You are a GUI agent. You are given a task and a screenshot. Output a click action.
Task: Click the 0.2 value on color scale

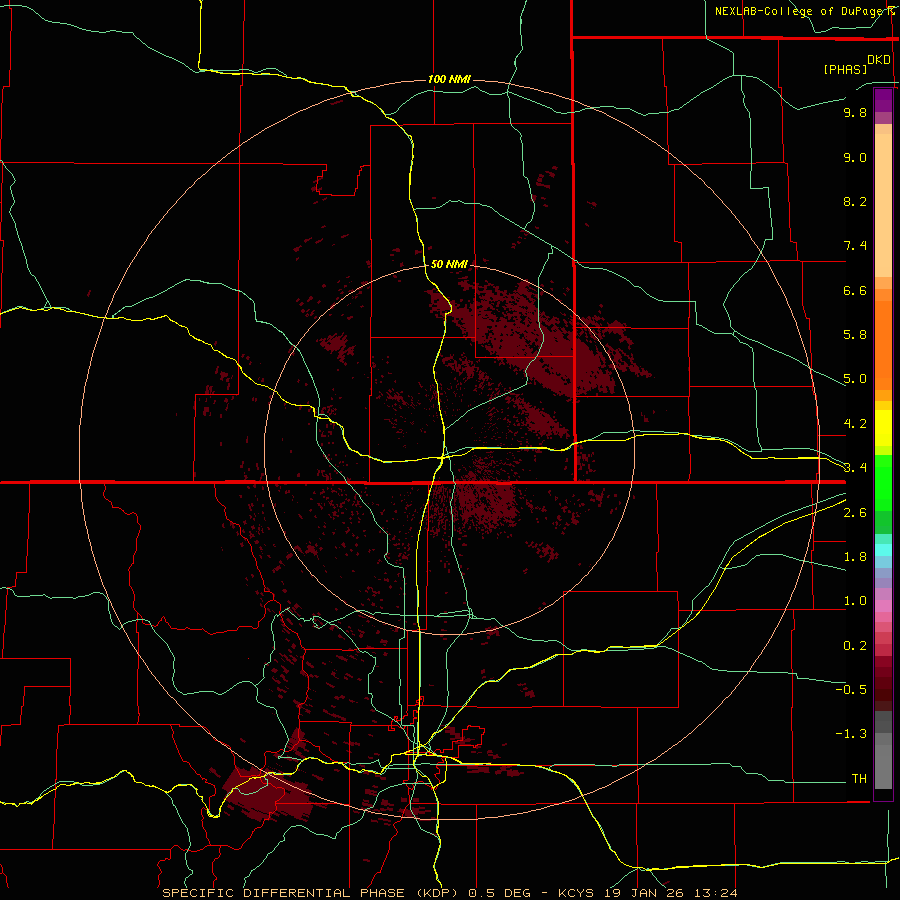click(855, 646)
